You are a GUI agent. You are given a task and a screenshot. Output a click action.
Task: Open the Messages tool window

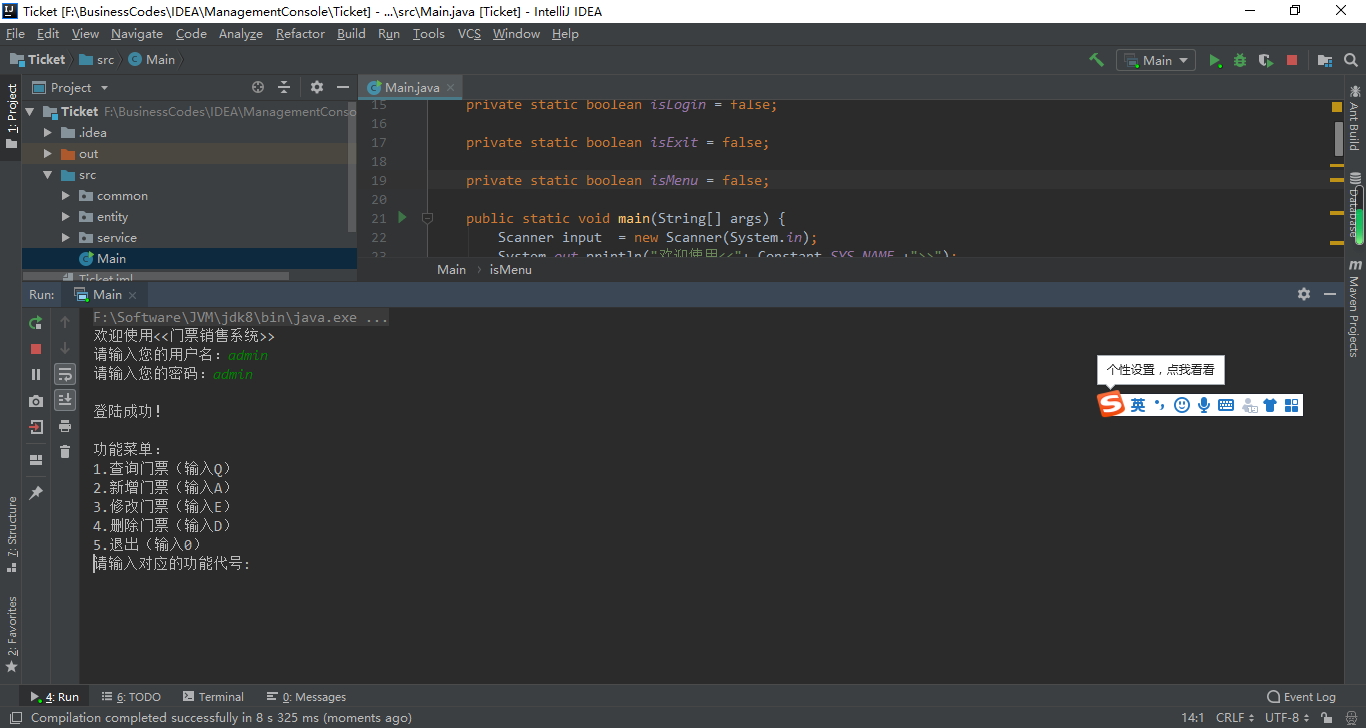(x=306, y=697)
